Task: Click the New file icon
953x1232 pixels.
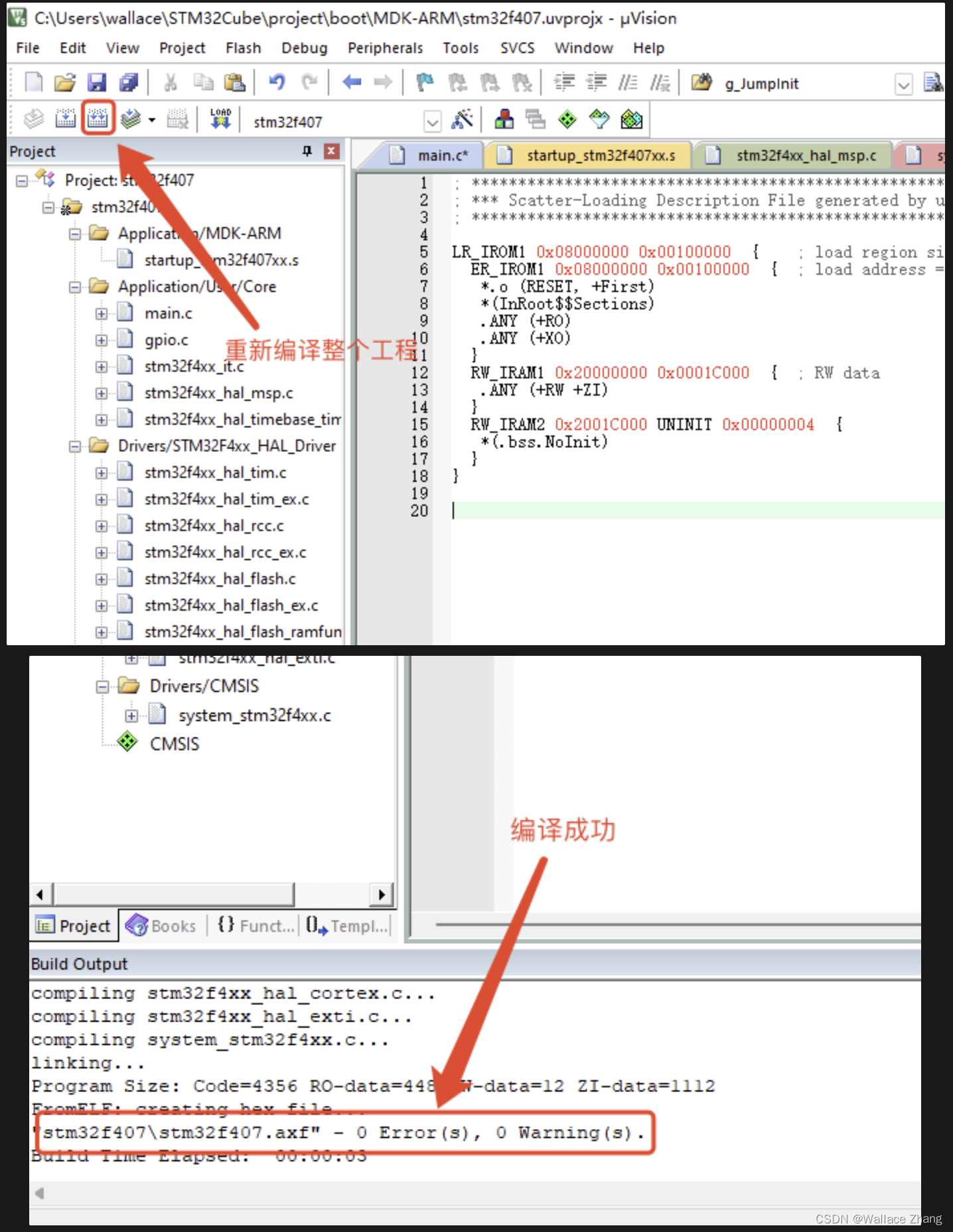Action: [33, 82]
